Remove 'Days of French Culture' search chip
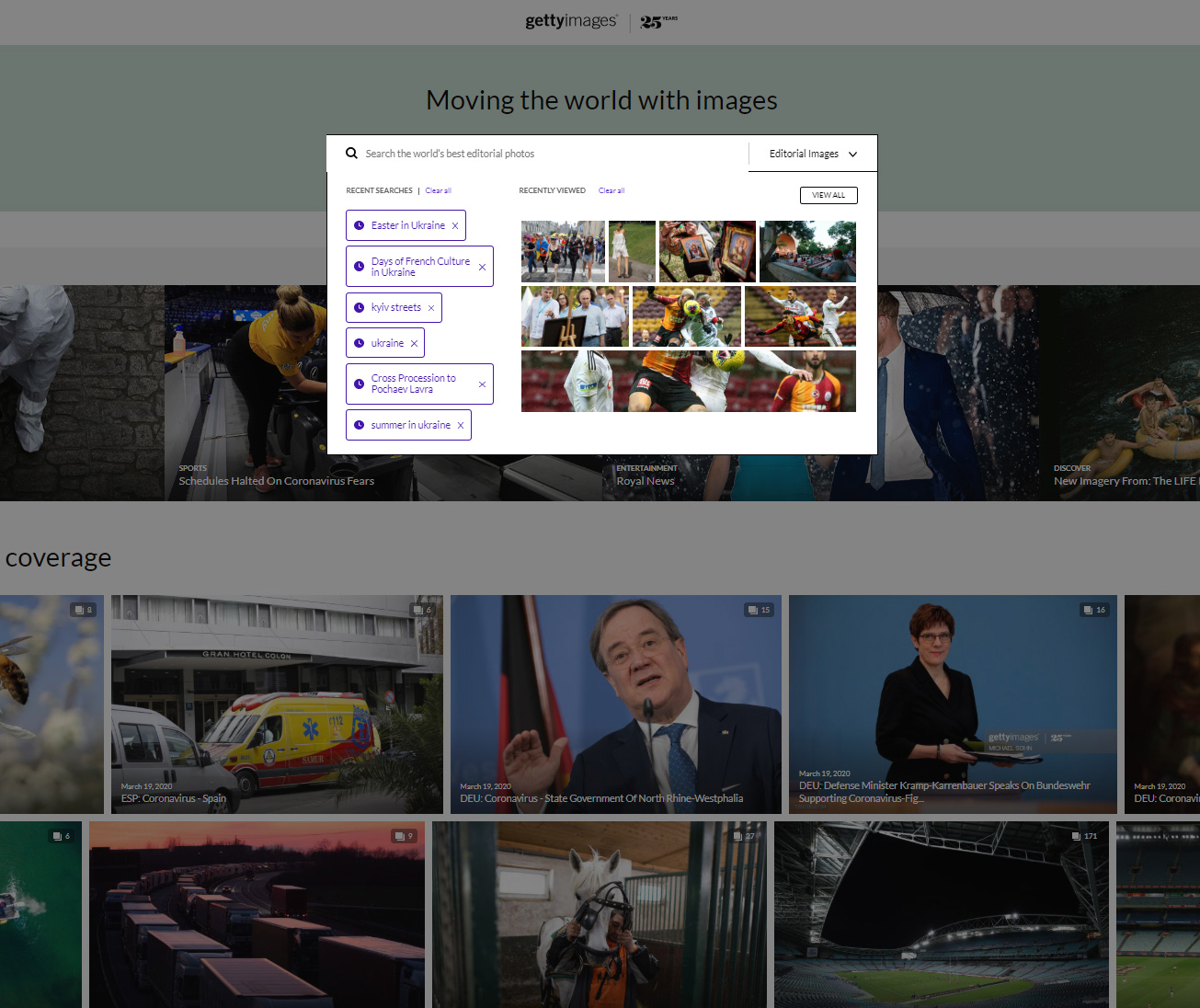This screenshot has width=1200, height=1008. pyautogui.click(x=482, y=268)
